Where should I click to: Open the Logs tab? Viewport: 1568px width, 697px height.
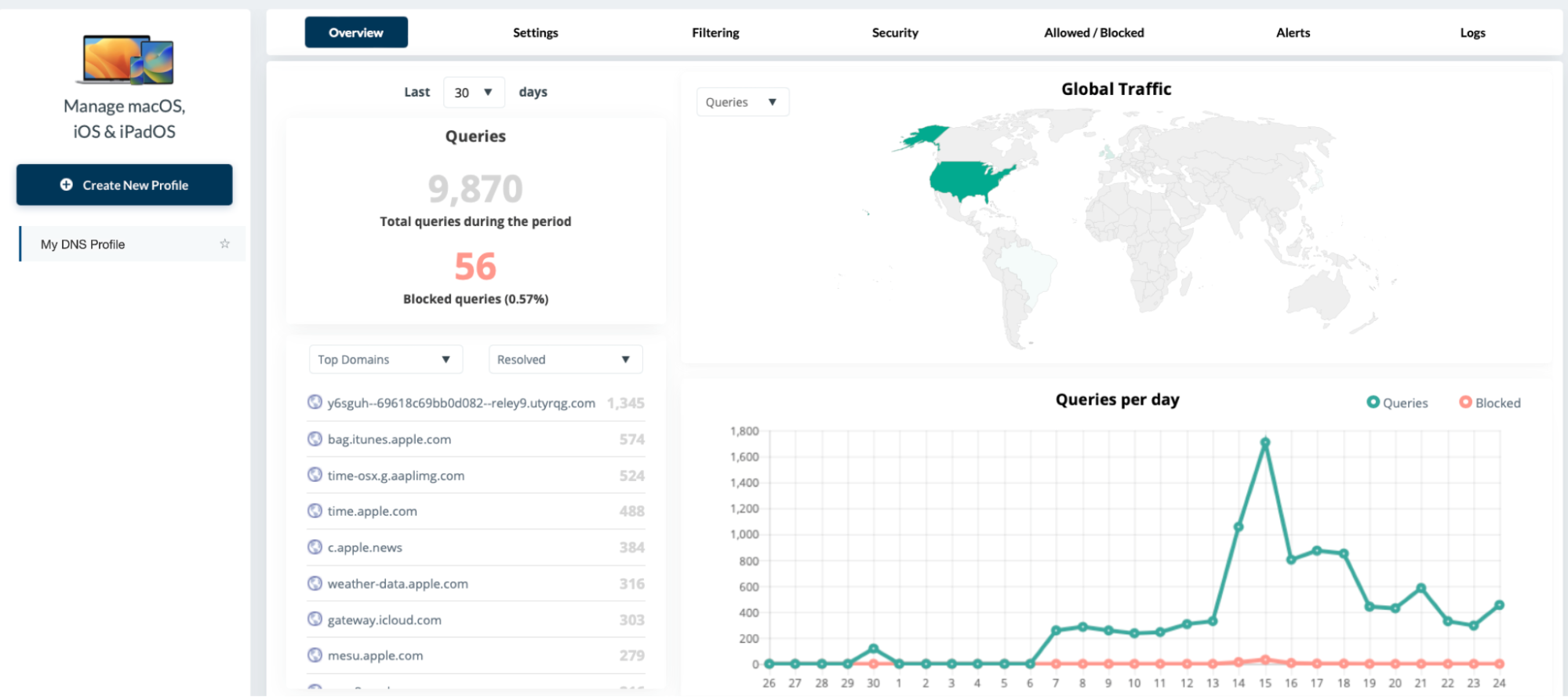[x=1472, y=33]
